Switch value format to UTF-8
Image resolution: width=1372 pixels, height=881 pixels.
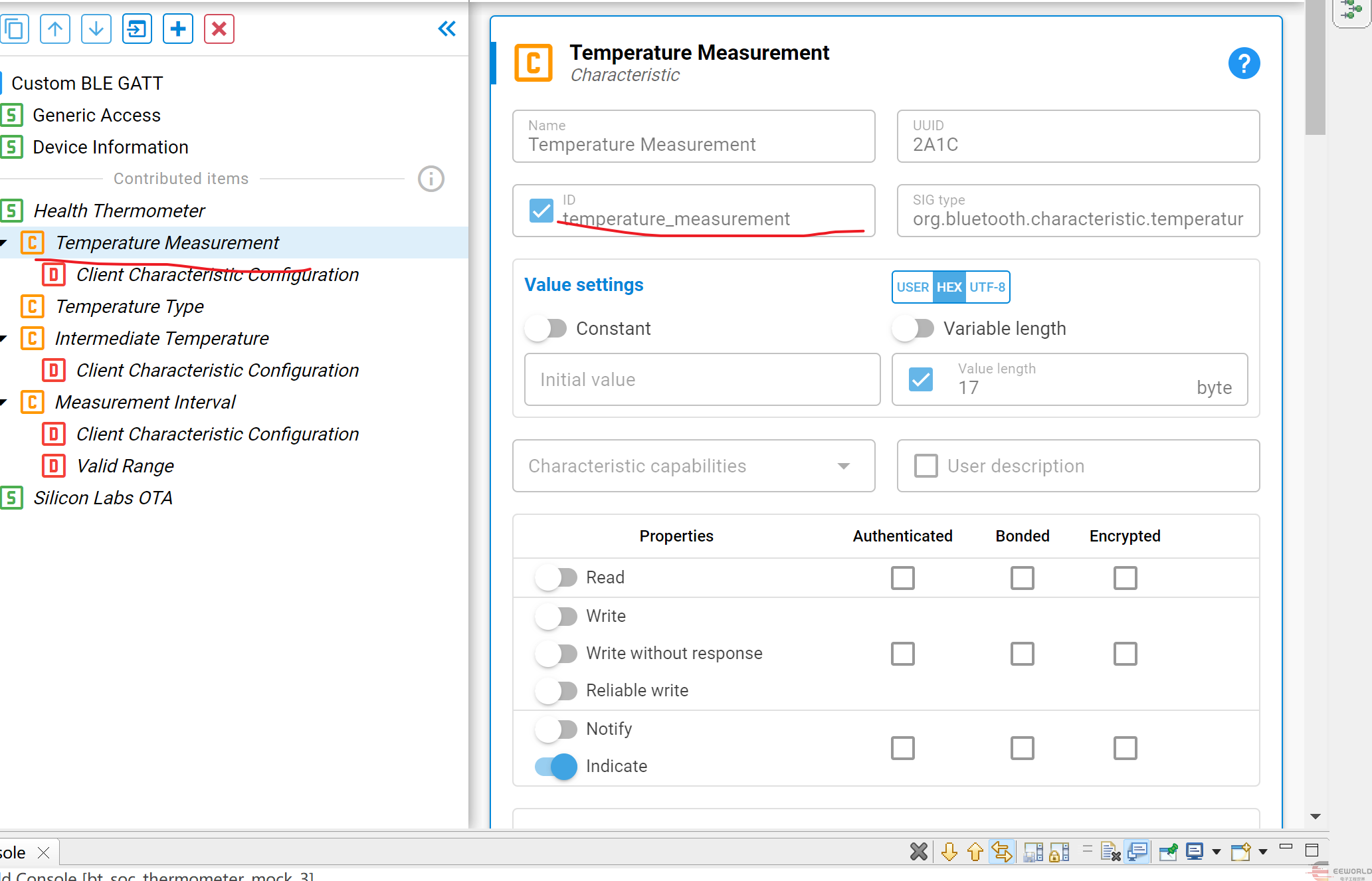coord(987,287)
